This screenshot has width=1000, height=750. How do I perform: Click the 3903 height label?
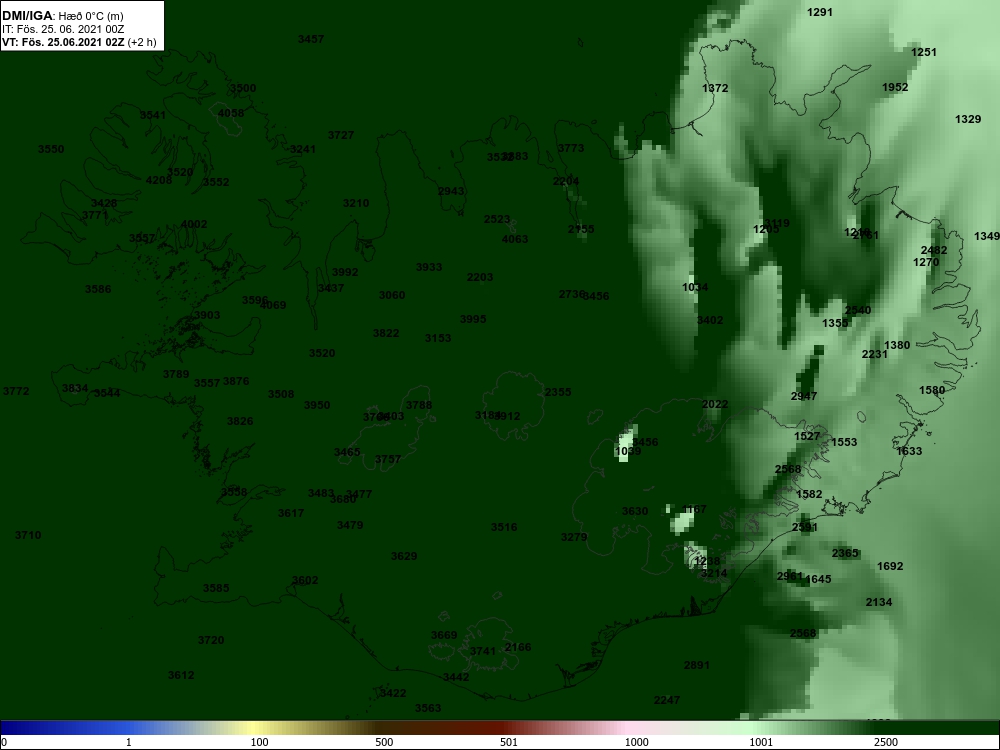point(207,316)
